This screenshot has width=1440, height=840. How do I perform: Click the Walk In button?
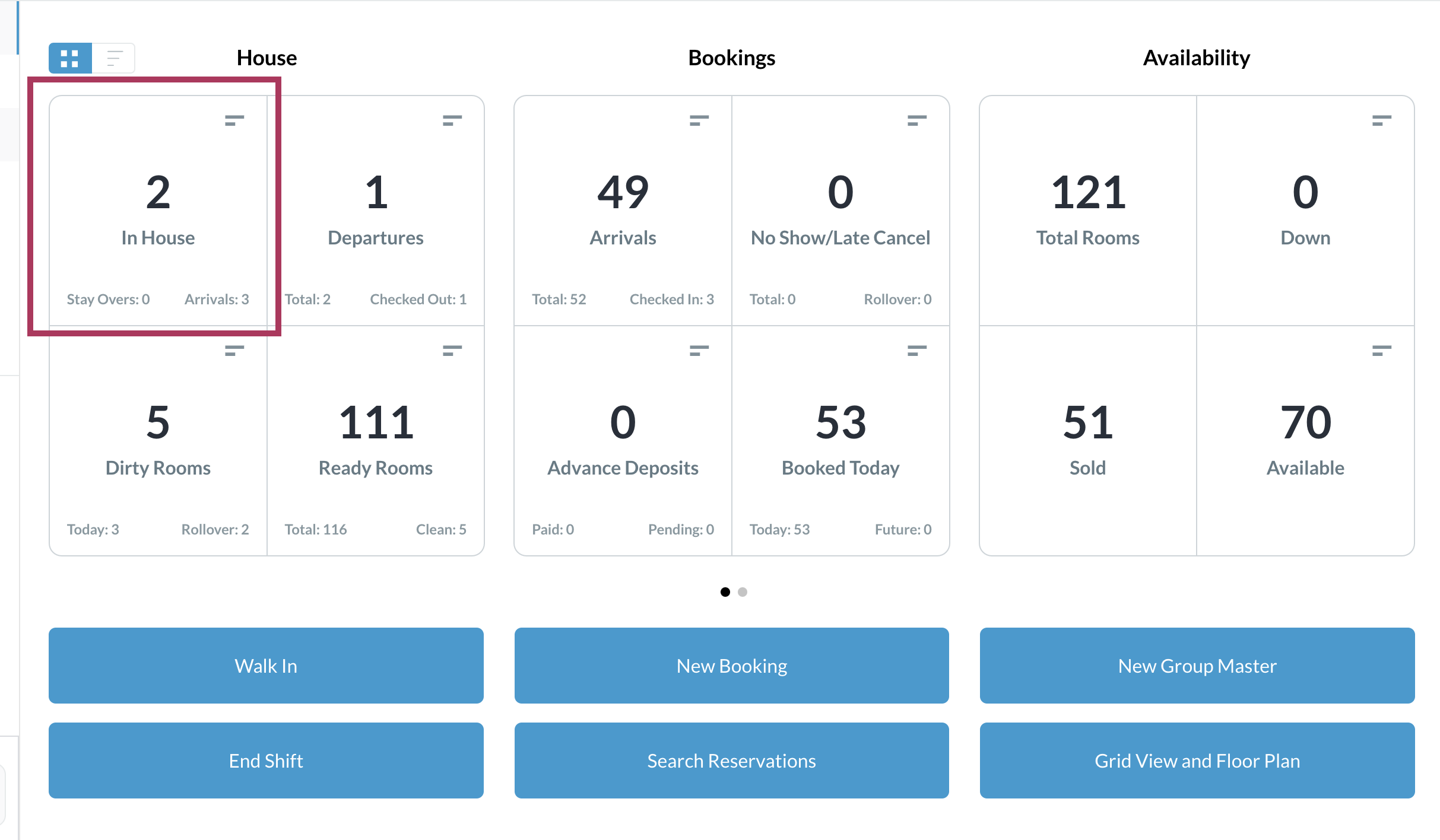266,666
